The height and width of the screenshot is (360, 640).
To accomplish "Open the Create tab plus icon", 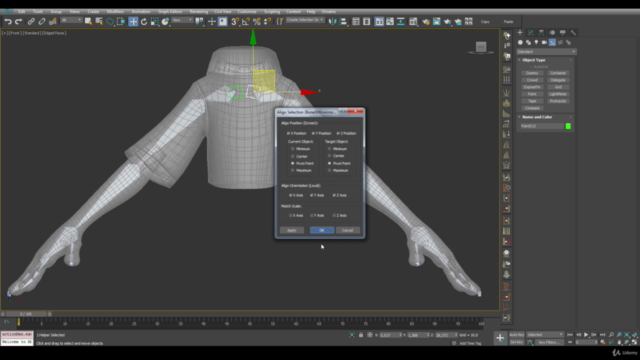I will [520, 32].
